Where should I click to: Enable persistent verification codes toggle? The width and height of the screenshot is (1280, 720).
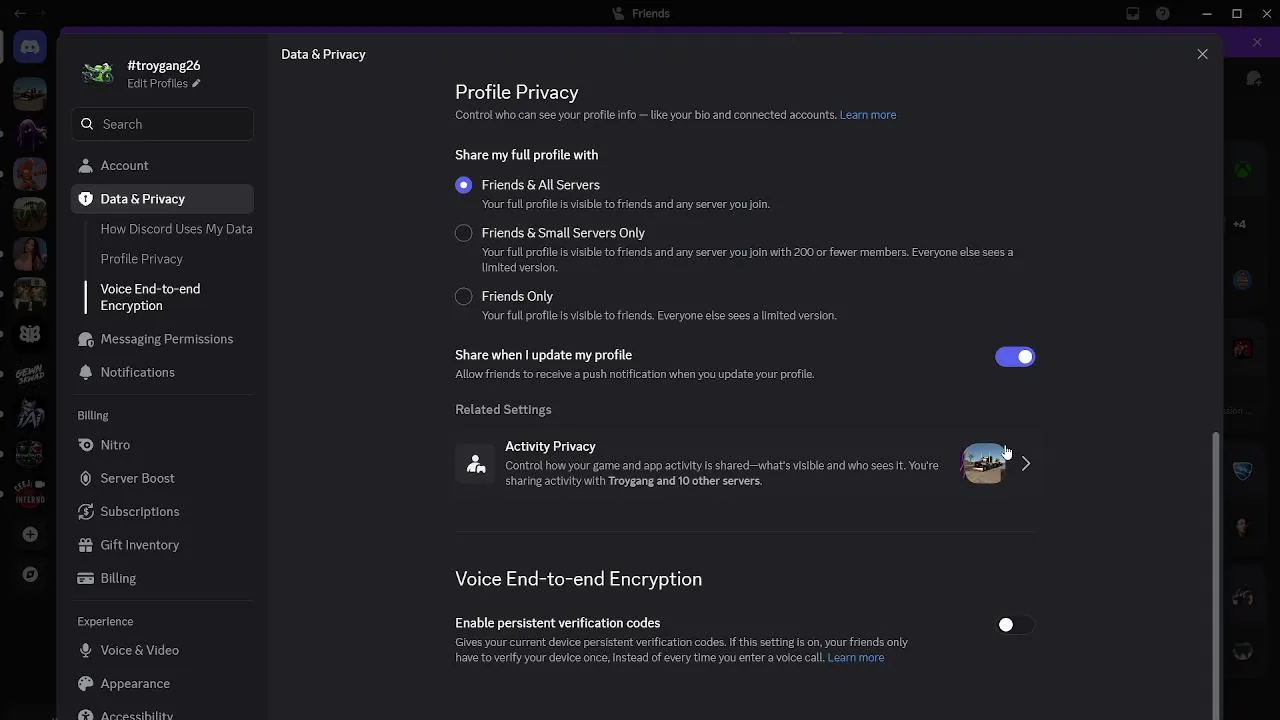(x=1015, y=625)
